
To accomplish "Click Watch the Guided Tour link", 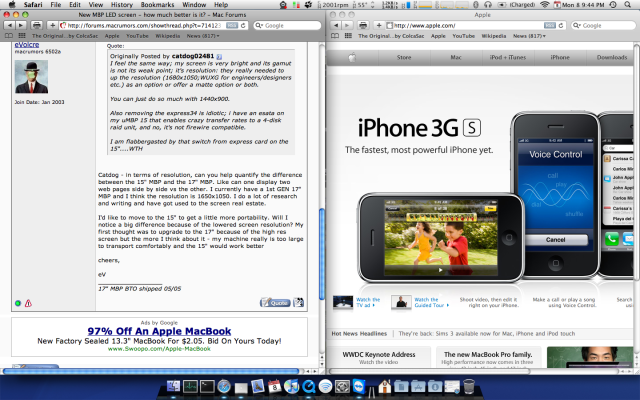I will [431, 302].
